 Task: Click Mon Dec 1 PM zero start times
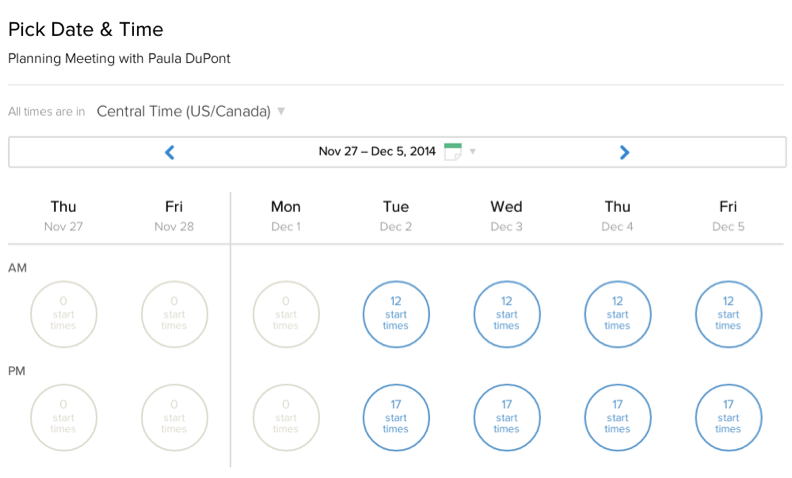[x=286, y=417]
